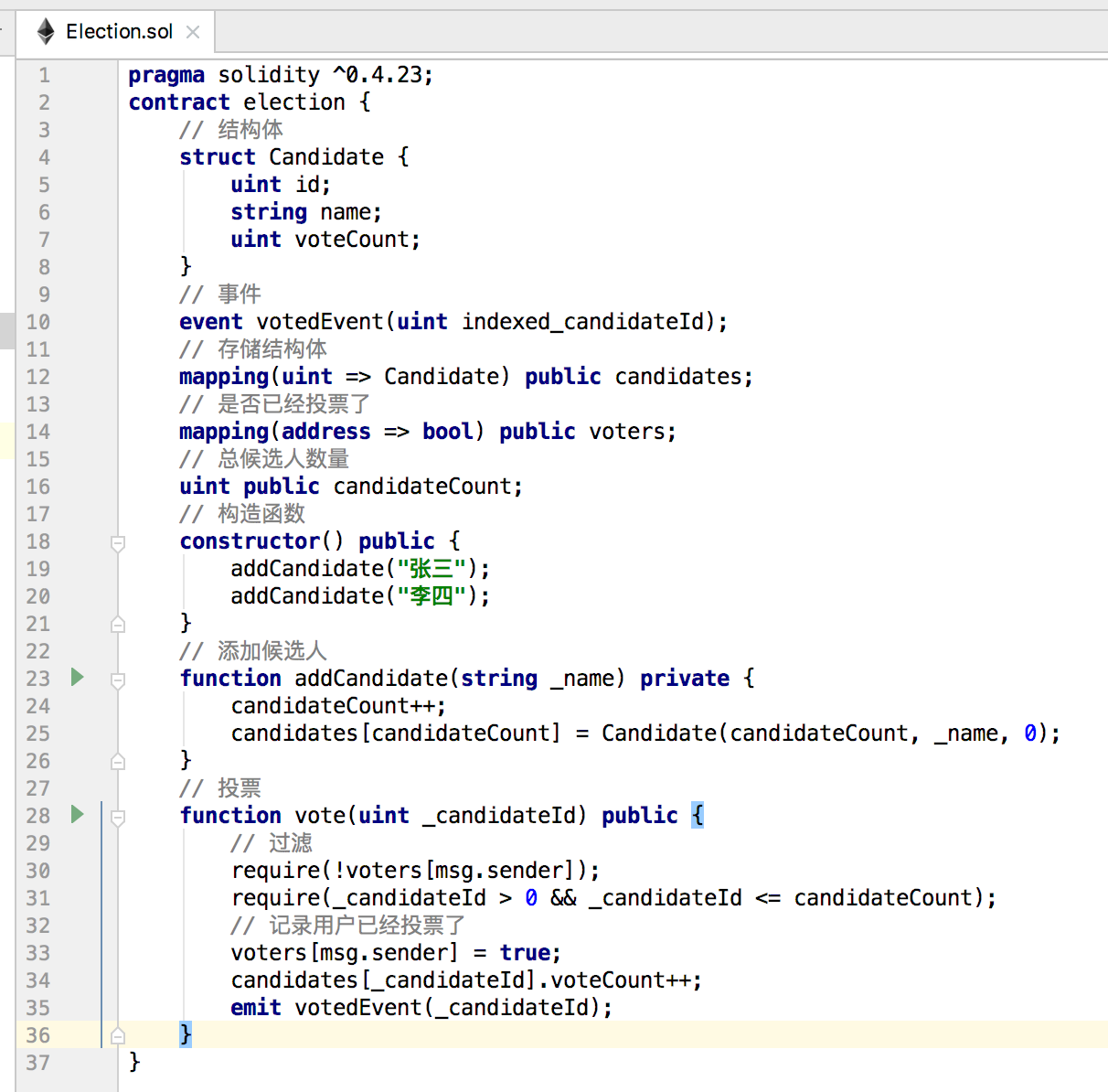Screen dimensions: 1108x1092
Task: Click line number 37 in gutter
Action: [x=38, y=1063]
